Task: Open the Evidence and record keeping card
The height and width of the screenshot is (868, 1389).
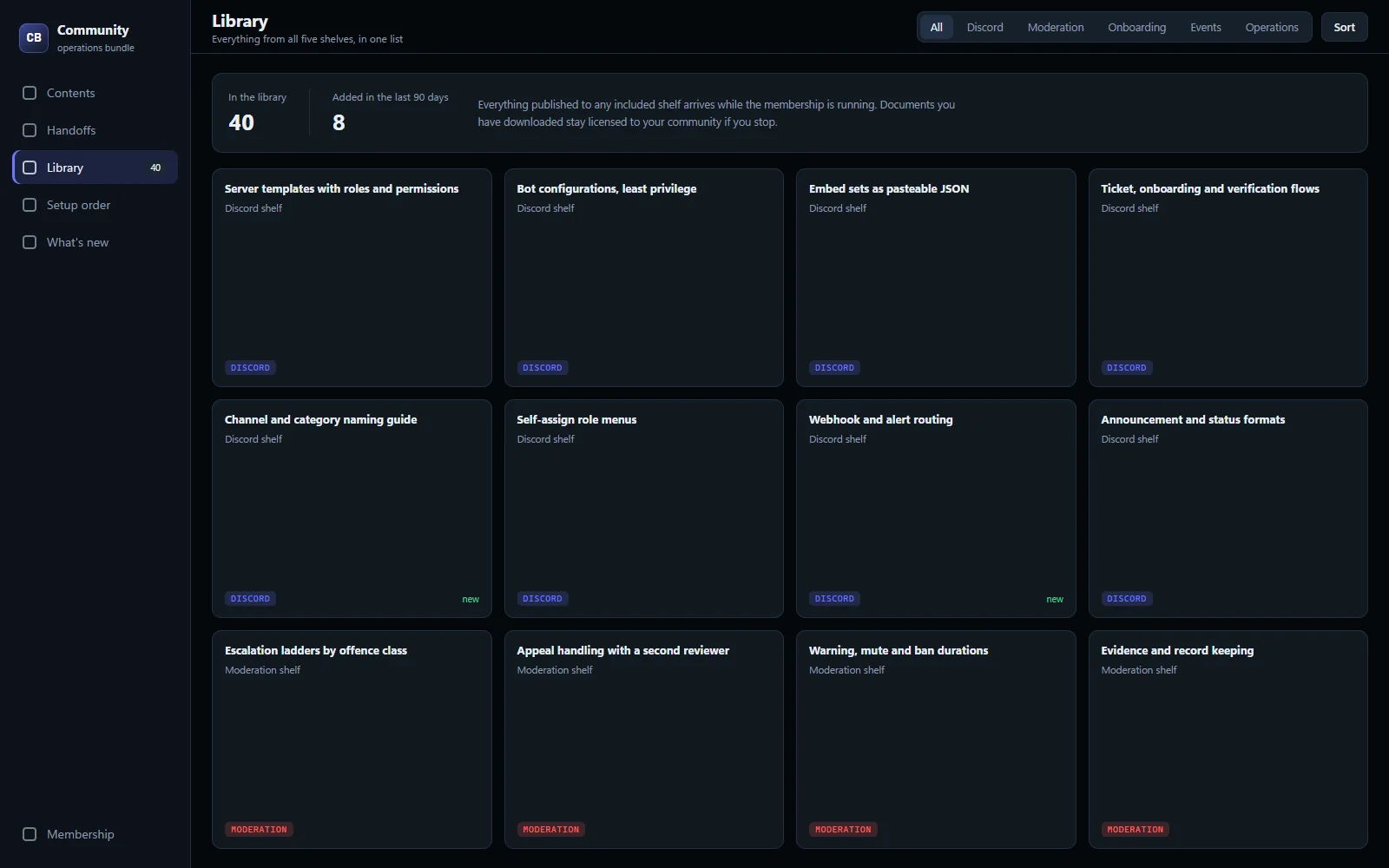Action: tap(1228, 740)
